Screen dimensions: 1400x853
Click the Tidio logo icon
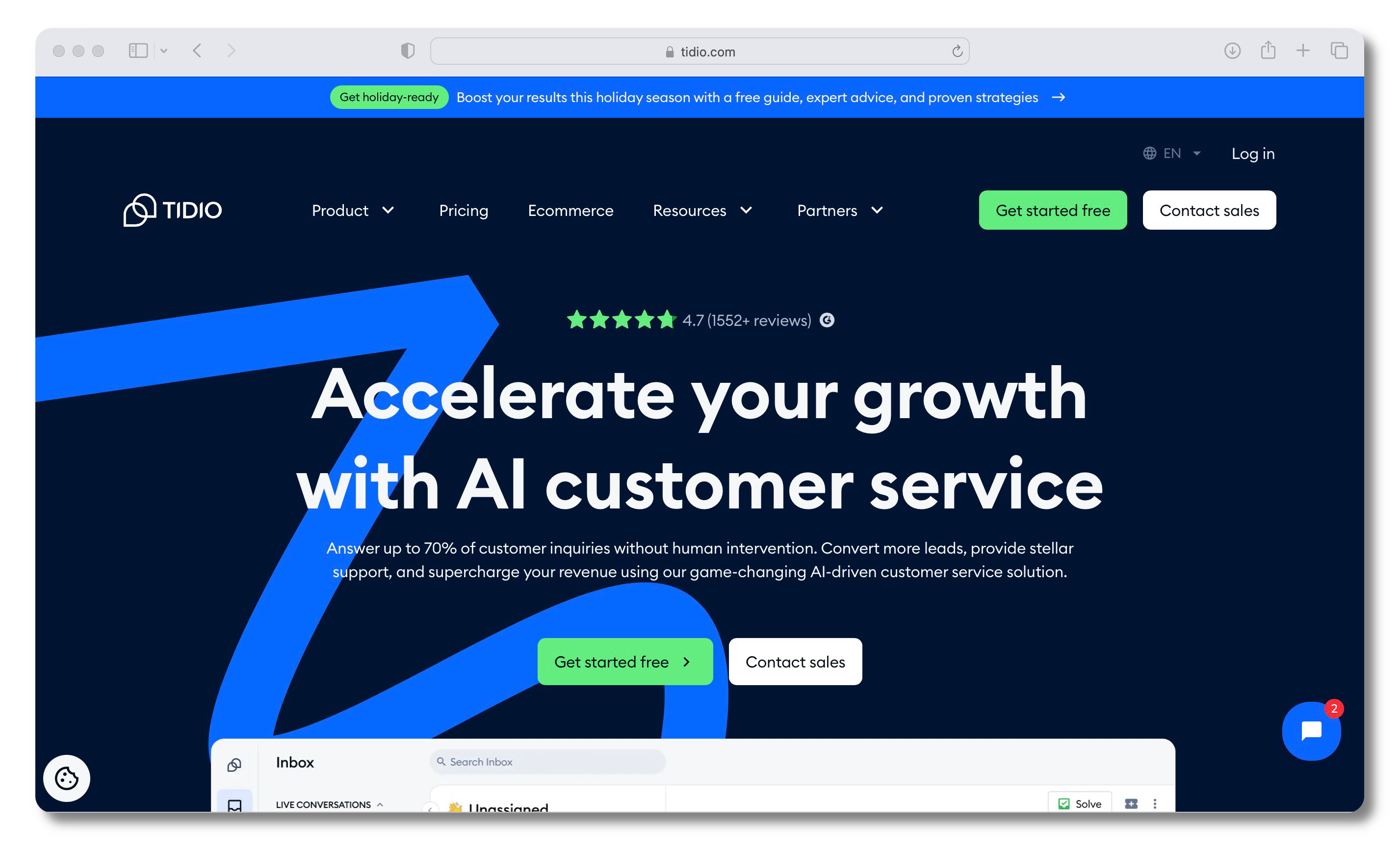[137, 210]
